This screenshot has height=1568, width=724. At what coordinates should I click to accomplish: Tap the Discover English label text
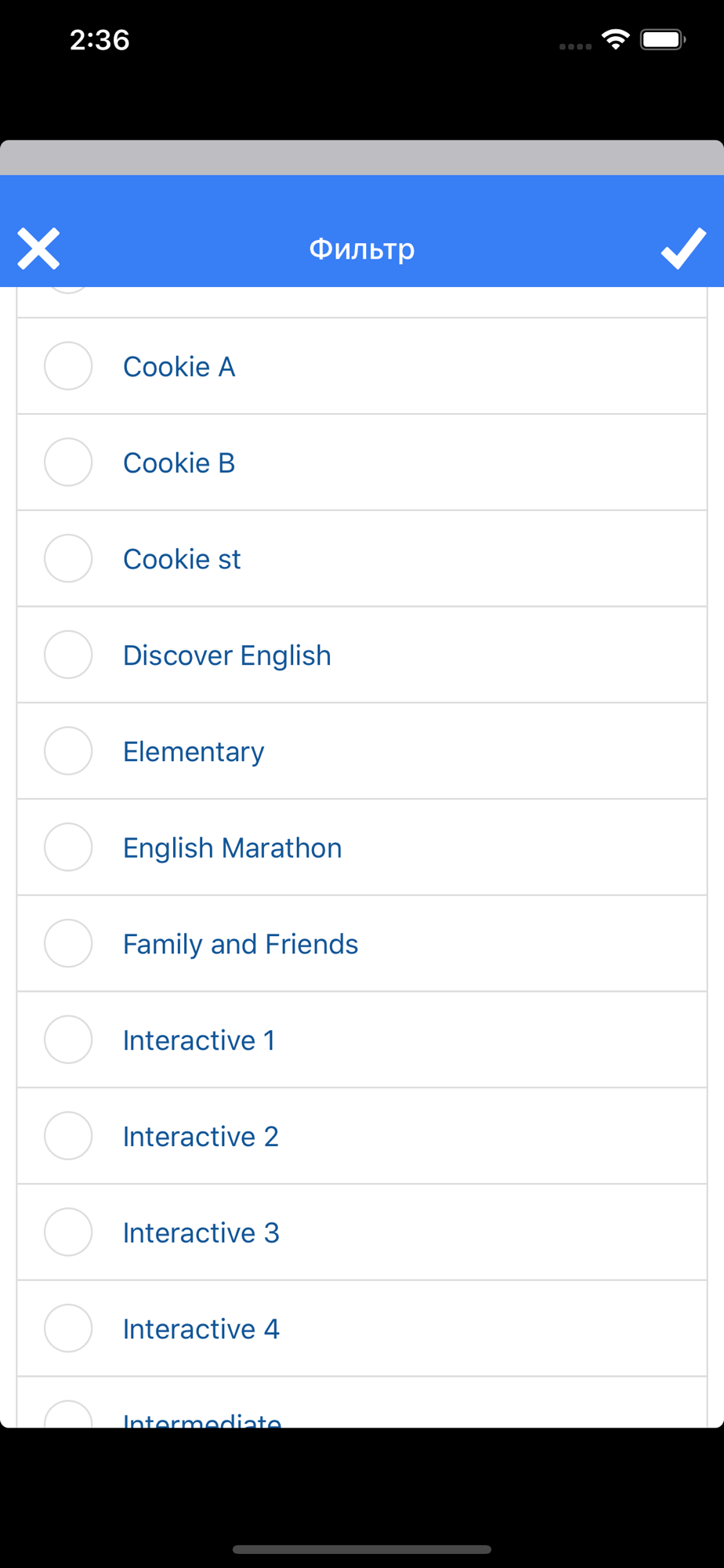point(227,655)
